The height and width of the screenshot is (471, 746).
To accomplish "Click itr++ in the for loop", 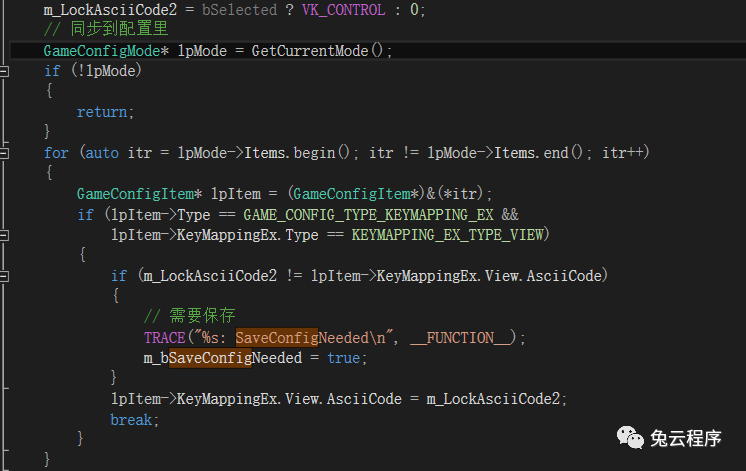I will [x=623, y=153].
